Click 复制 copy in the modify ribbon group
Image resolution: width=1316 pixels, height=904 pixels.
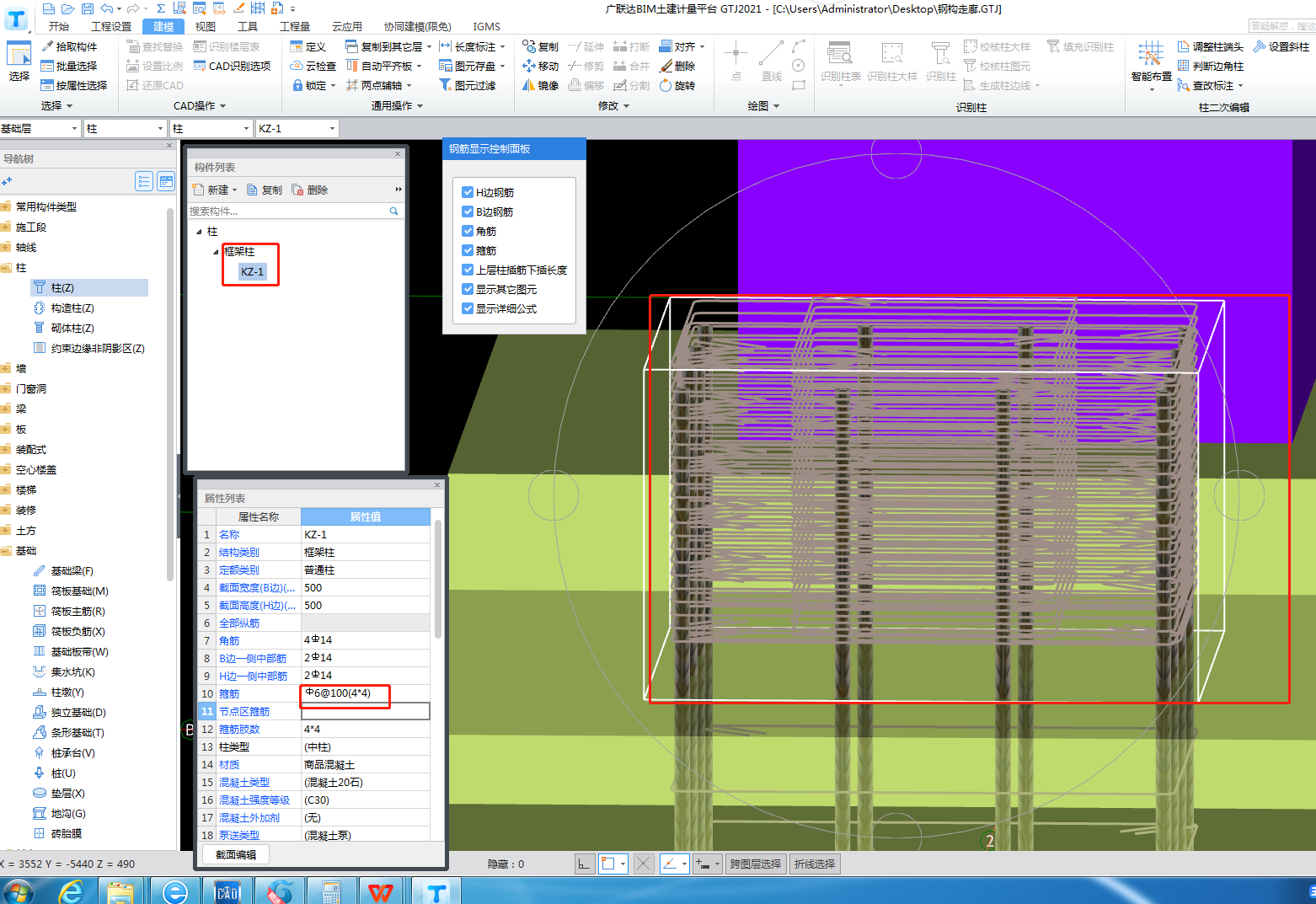[x=541, y=46]
